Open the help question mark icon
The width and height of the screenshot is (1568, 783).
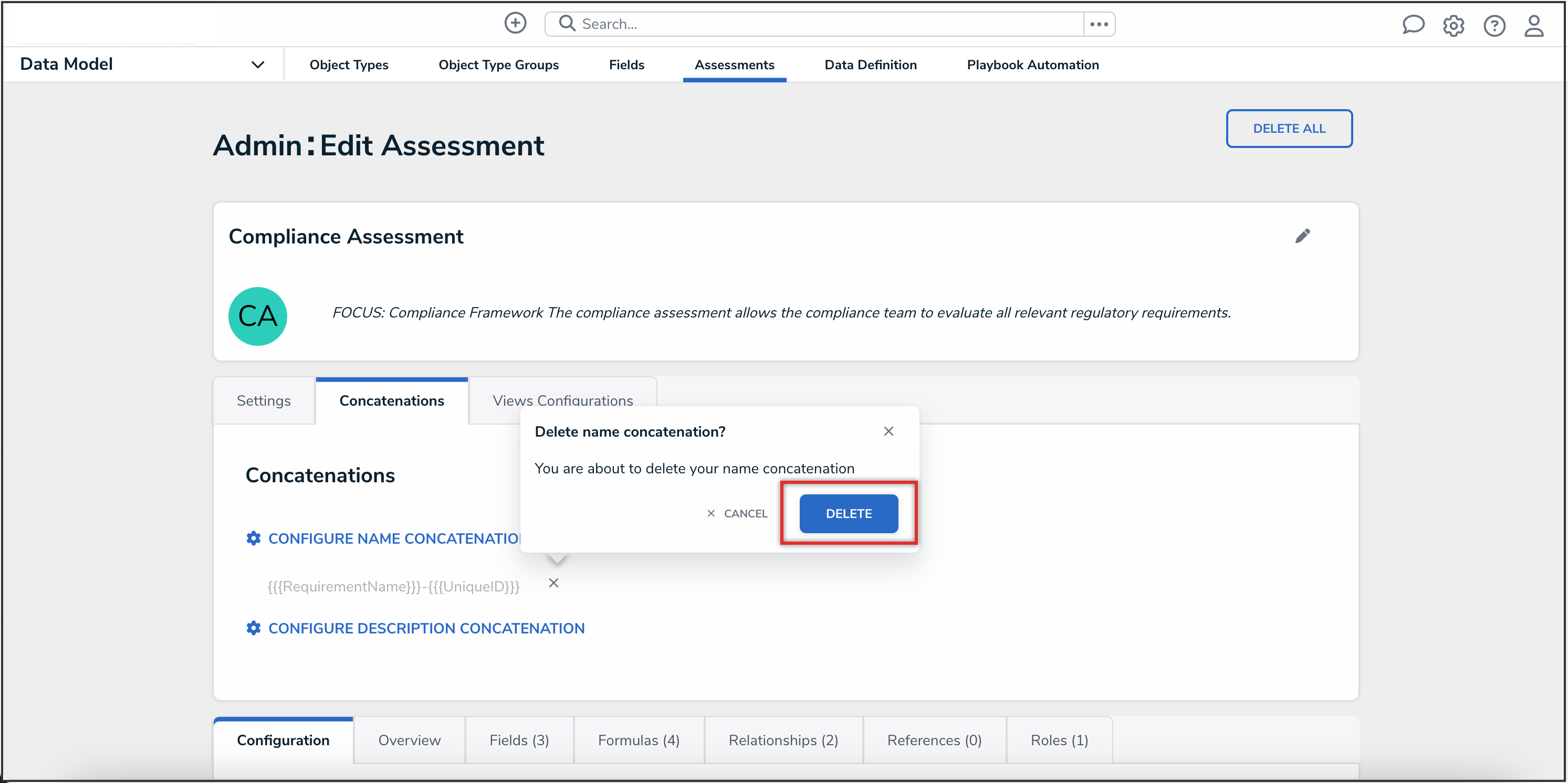point(1494,26)
